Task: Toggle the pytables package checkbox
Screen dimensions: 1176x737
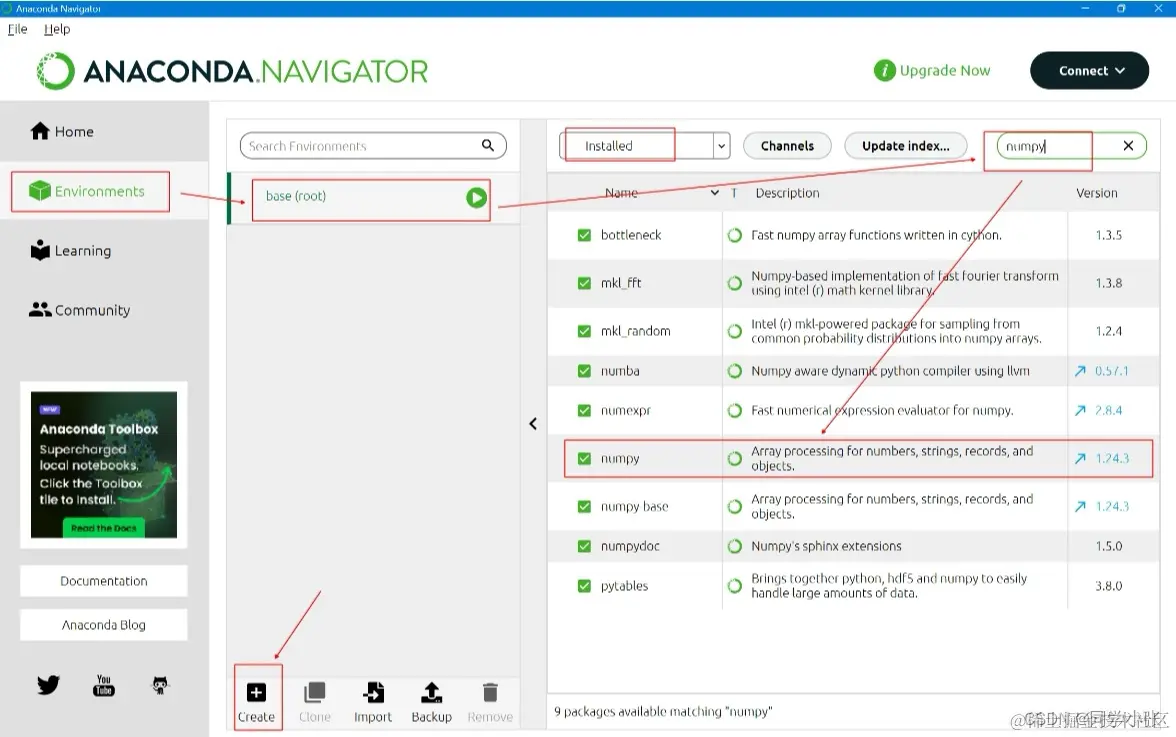Action: 584,586
